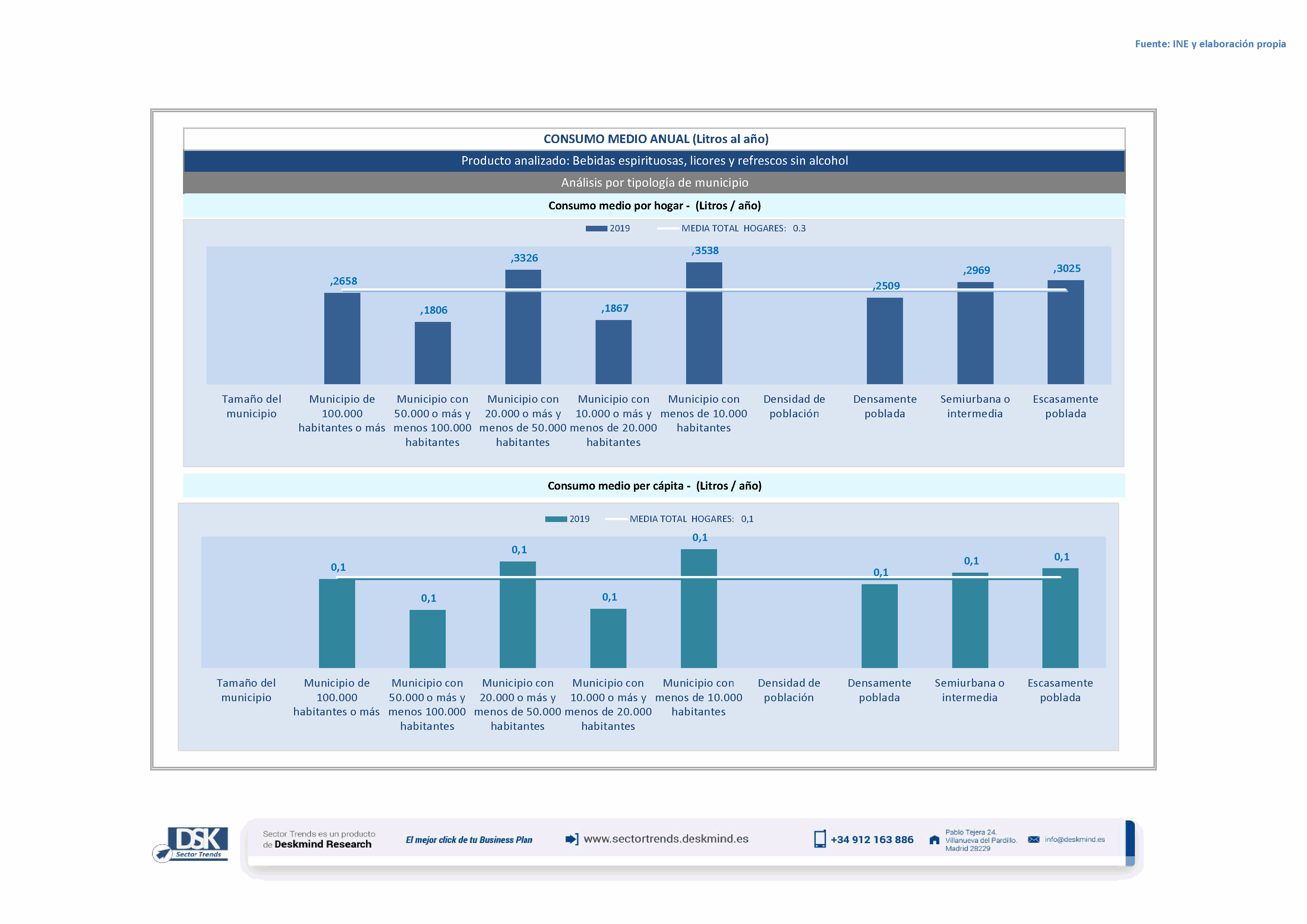Click the Análisis por tipología de municipio banner
The height and width of the screenshot is (924, 1307).
(x=654, y=183)
